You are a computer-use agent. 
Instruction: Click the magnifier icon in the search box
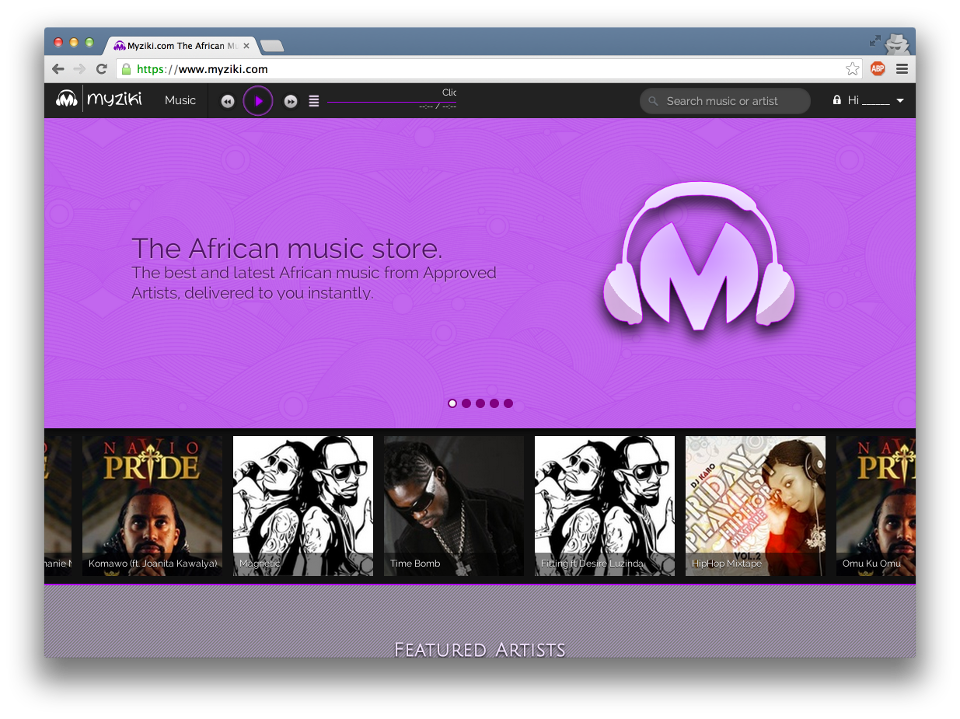pyautogui.click(x=653, y=101)
